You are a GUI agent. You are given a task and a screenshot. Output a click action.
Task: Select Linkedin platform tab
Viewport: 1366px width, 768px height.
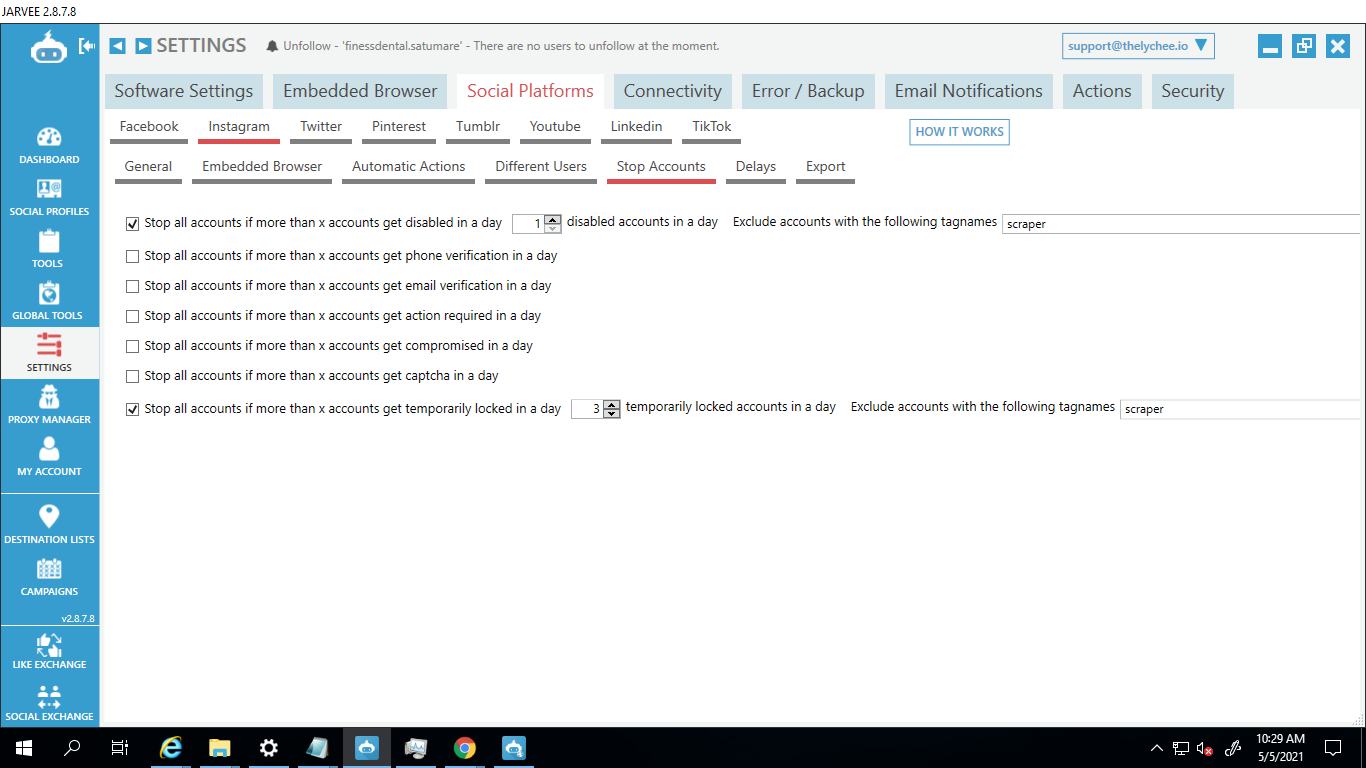(636, 128)
